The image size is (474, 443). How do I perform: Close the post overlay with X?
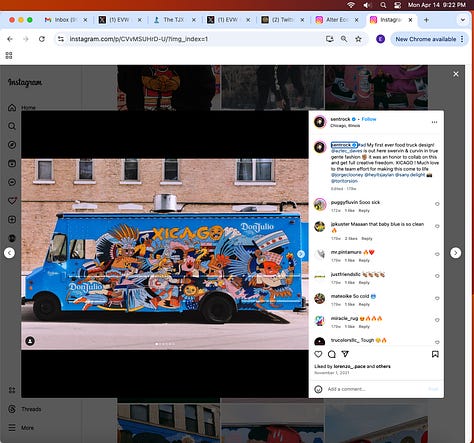click(x=456, y=74)
